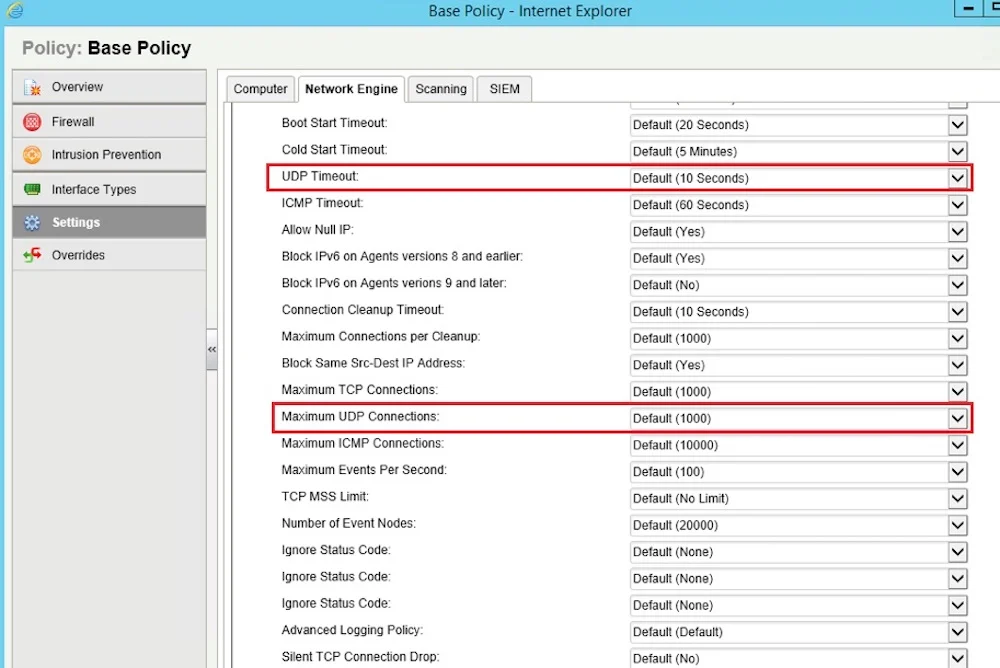Click the 'Maximum UDP Connections:' label
The height and width of the screenshot is (668, 1000).
pyautogui.click(x=360, y=417)
